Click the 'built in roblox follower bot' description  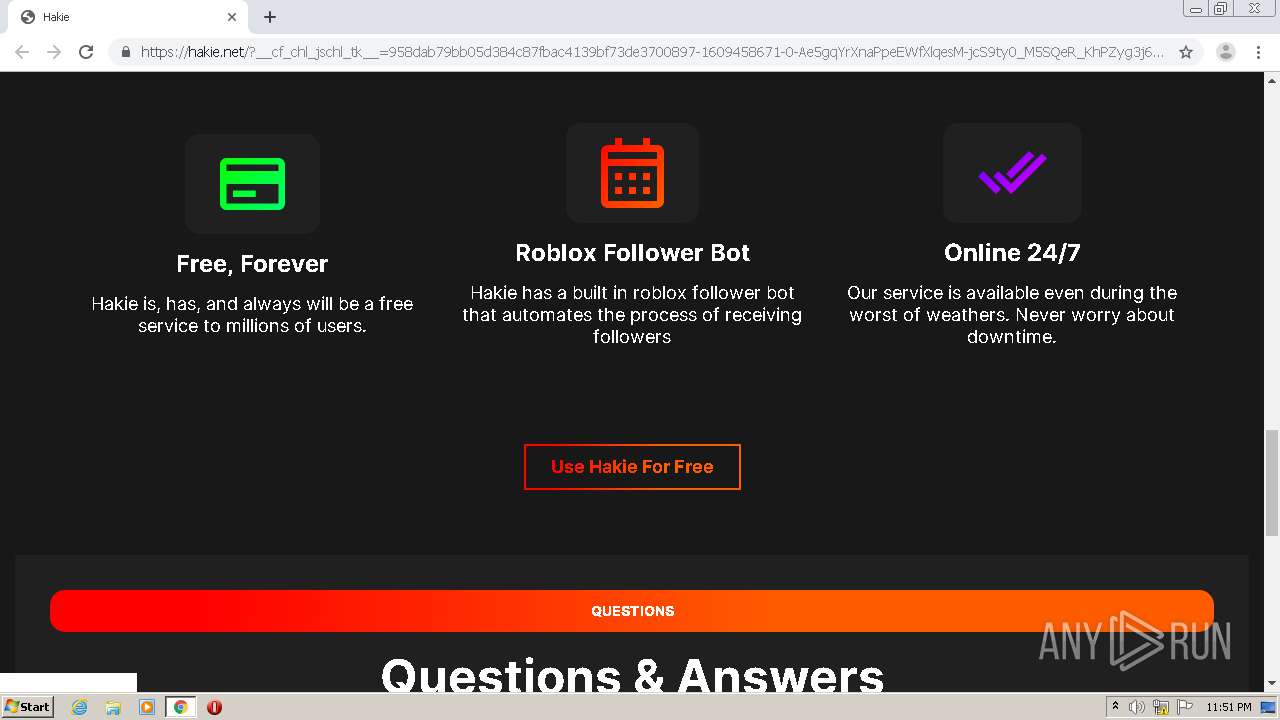(x=632, y=315)
